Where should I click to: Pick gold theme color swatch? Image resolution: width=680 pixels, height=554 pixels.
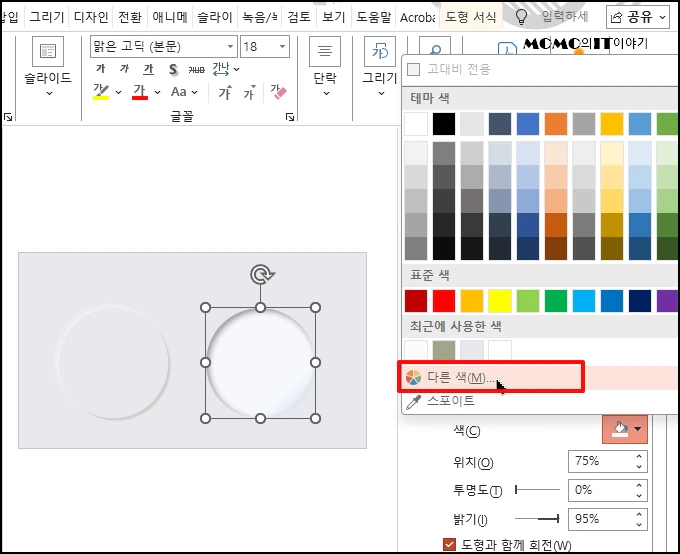(612, 124)
